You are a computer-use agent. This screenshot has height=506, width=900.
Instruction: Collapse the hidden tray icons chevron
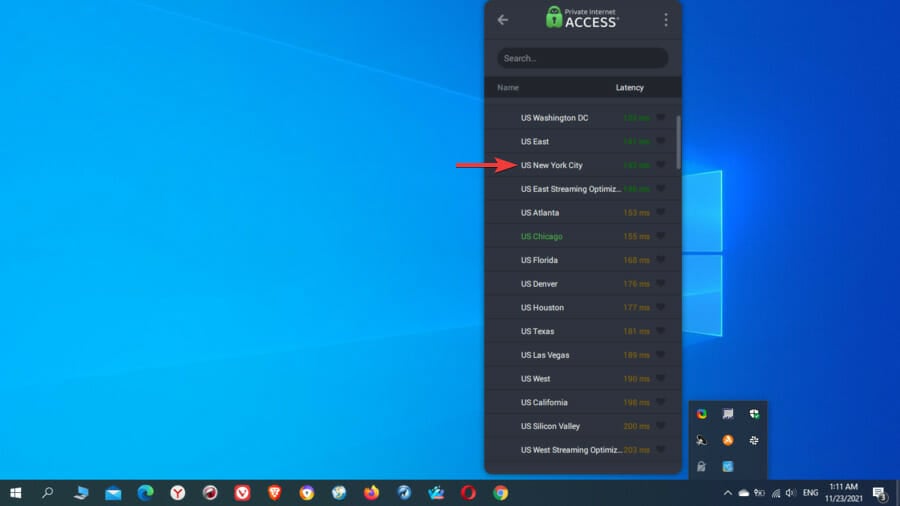(727, 493)
